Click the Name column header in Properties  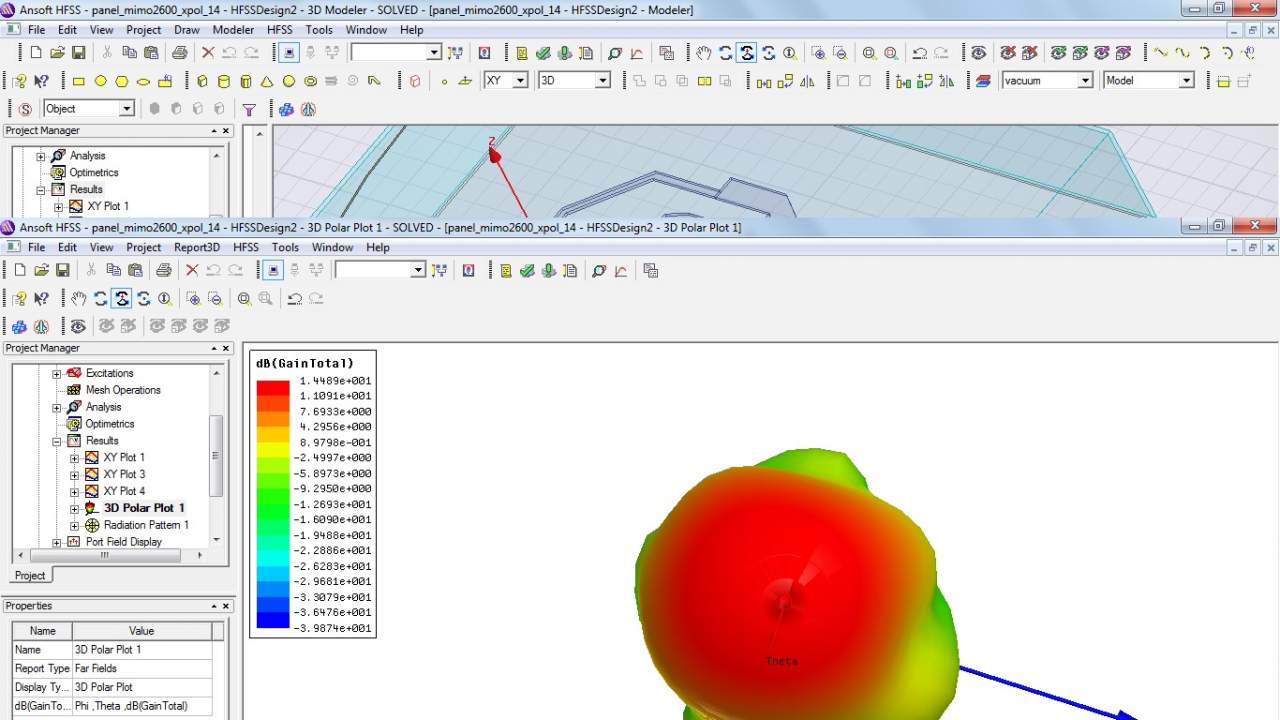42,631
